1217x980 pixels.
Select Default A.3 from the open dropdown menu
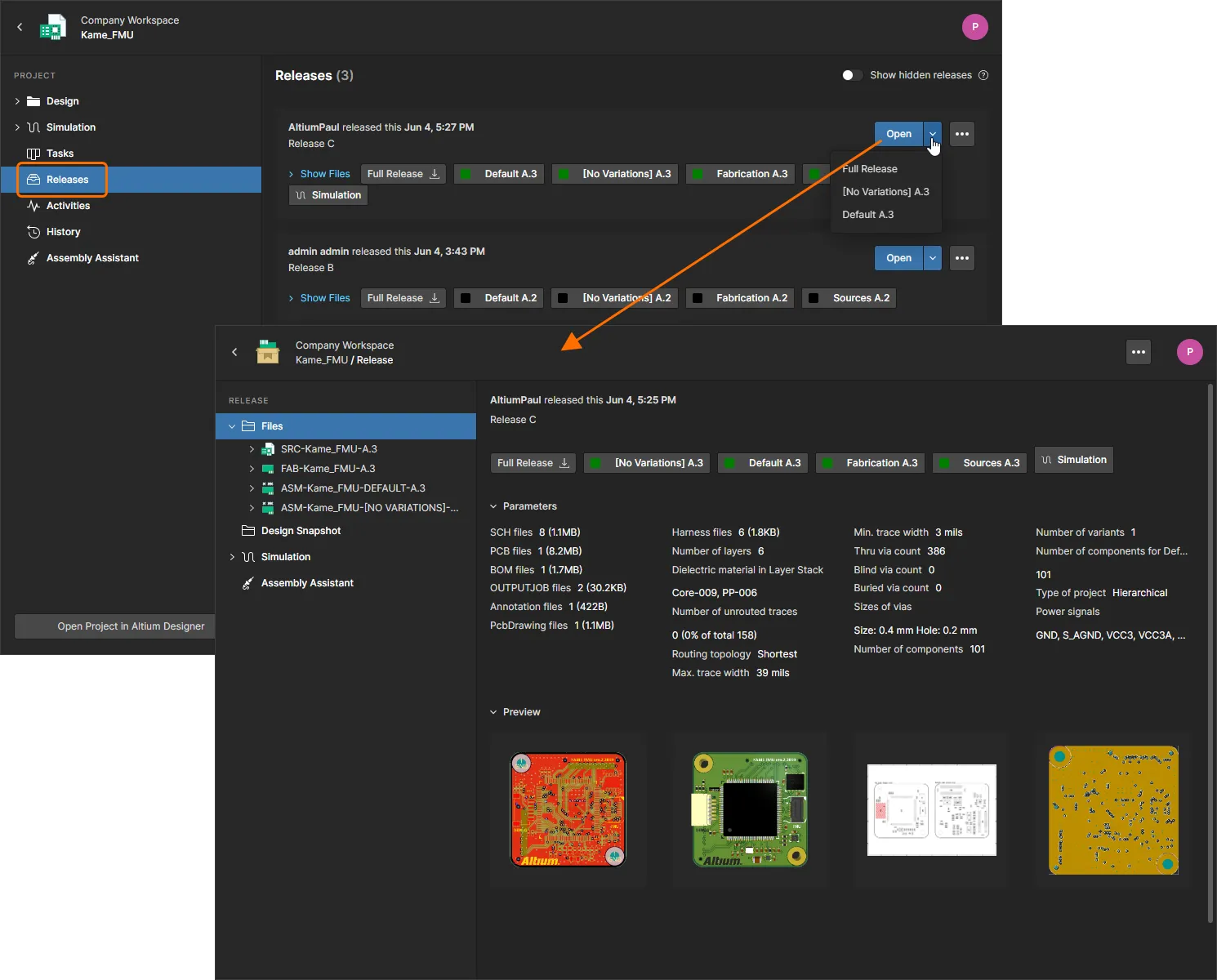867,215
